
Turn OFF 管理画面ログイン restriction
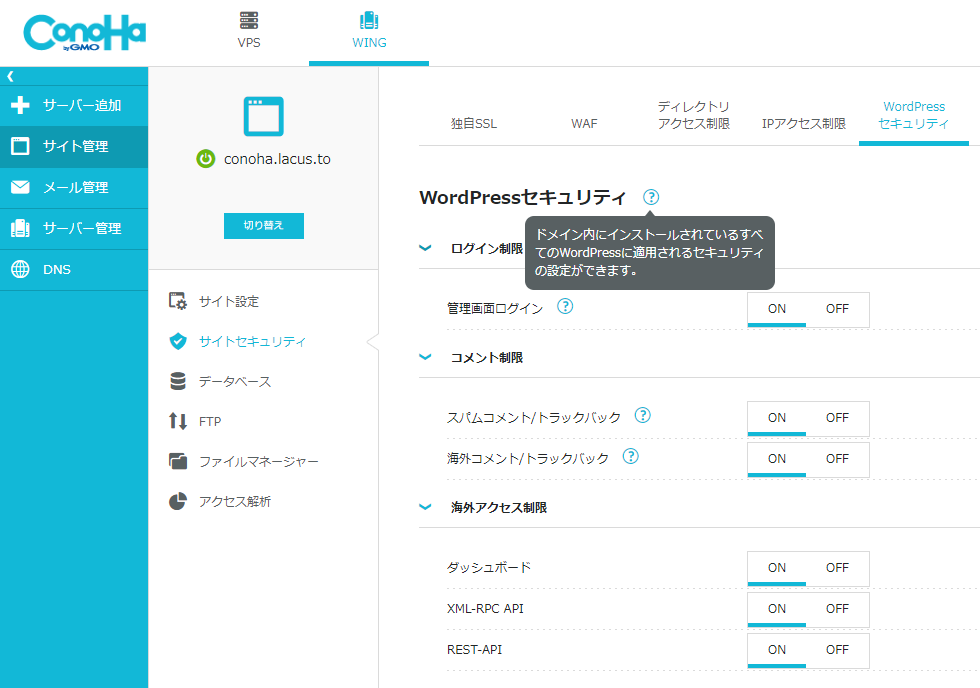(837, 309)
